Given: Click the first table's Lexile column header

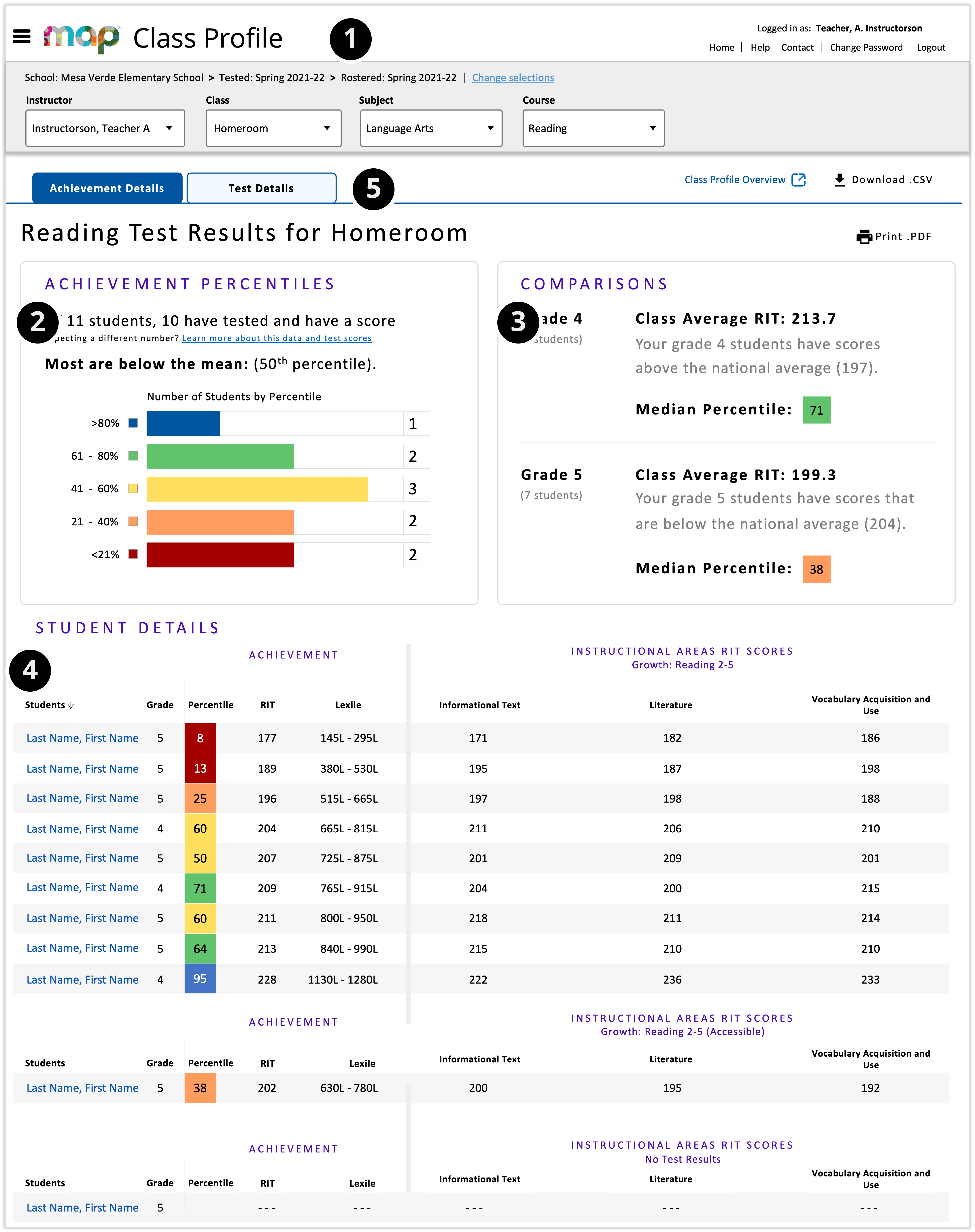Looking at the screenshot, I should [348, 705].
